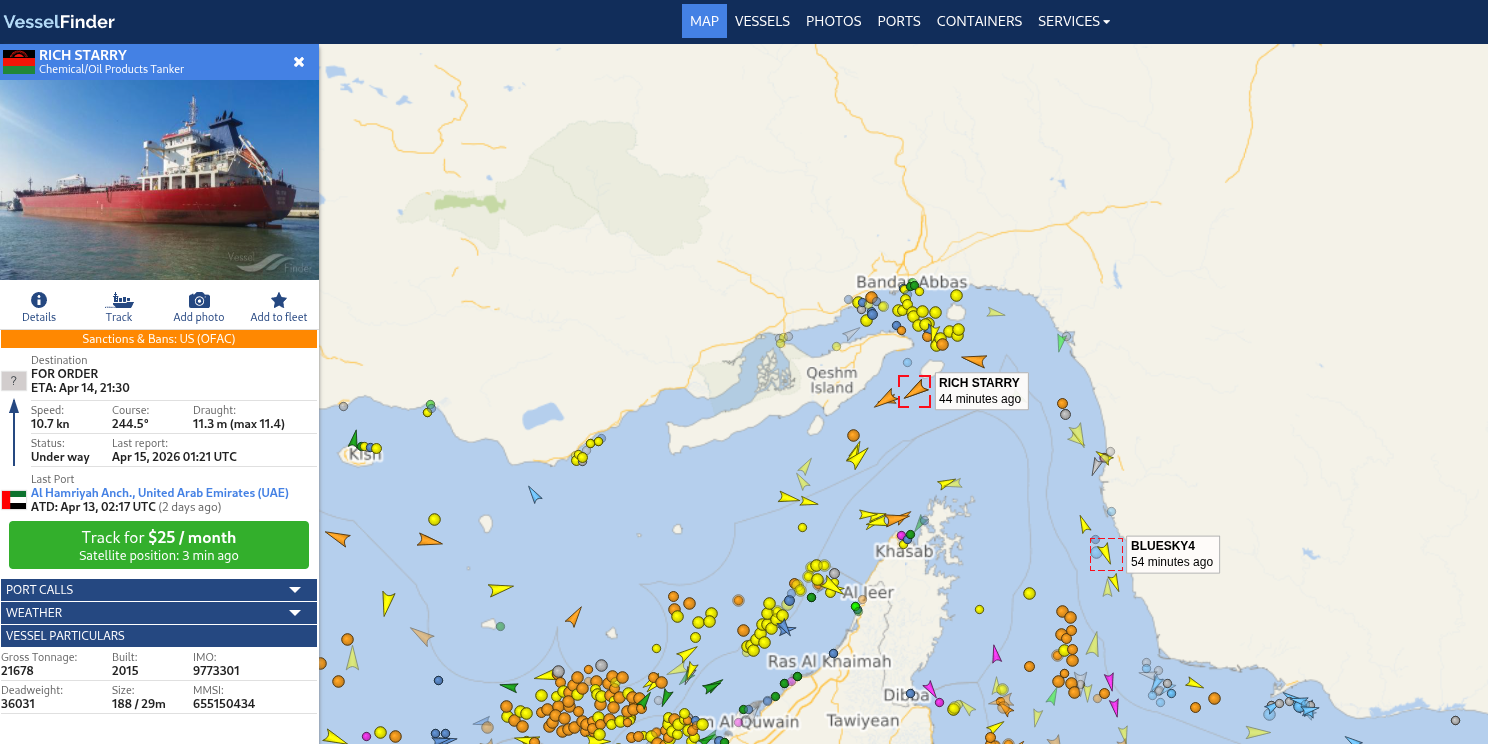Click the Khasab map label
Screen dimensions: 1488x744
click(x=903, y=551)
